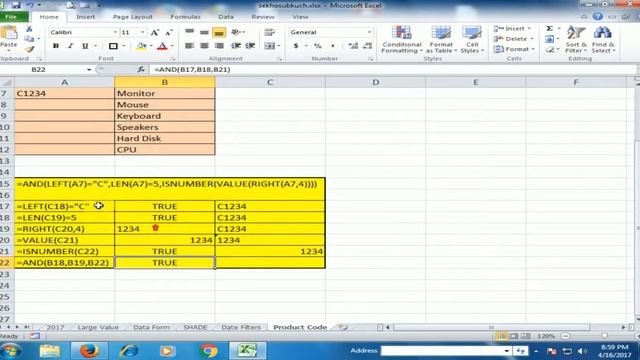Click the Cut scissors icon
The height and width of the screenshot is (360, 640).
(29, 29)
